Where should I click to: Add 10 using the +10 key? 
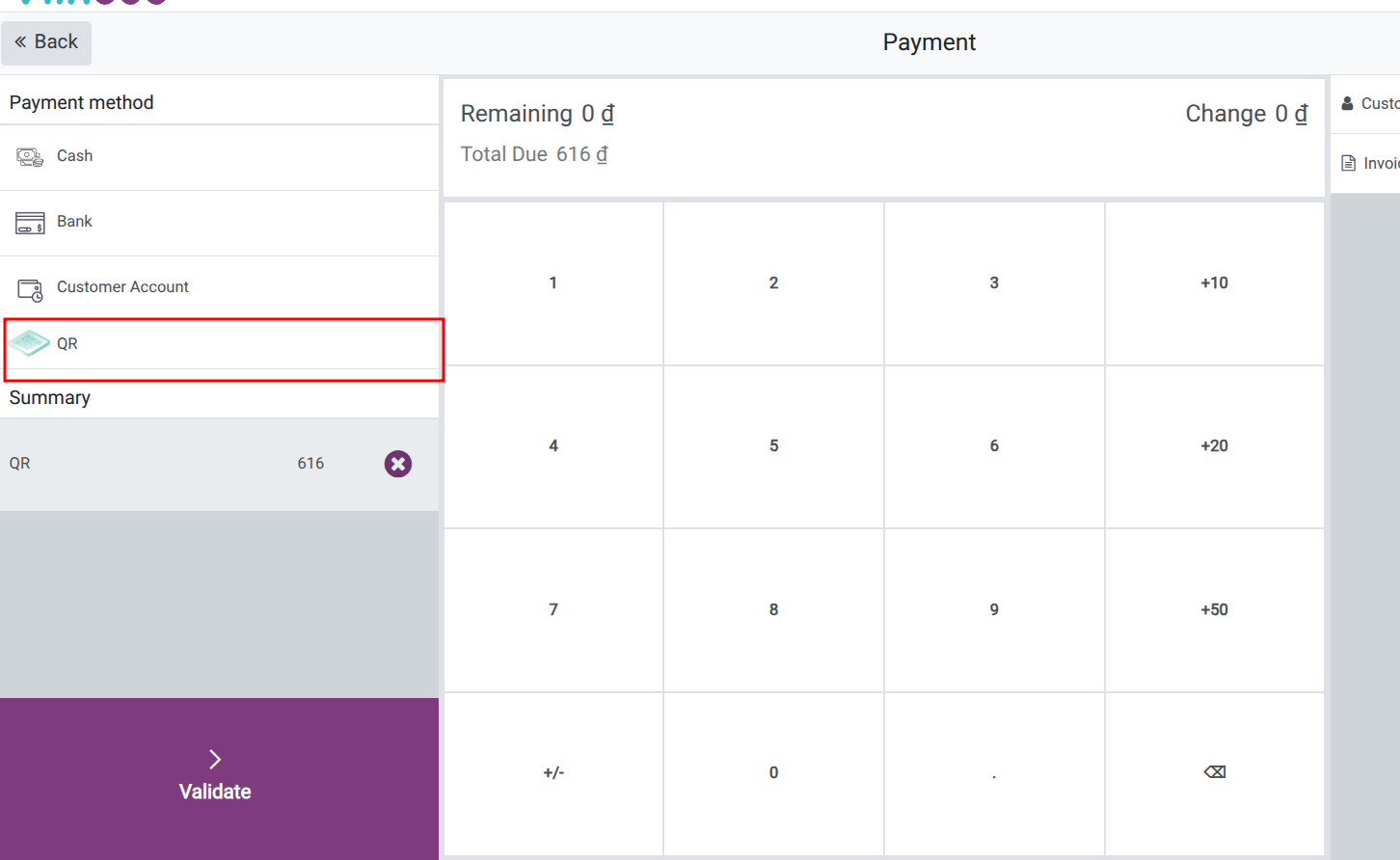click(x=1214, y=282)
